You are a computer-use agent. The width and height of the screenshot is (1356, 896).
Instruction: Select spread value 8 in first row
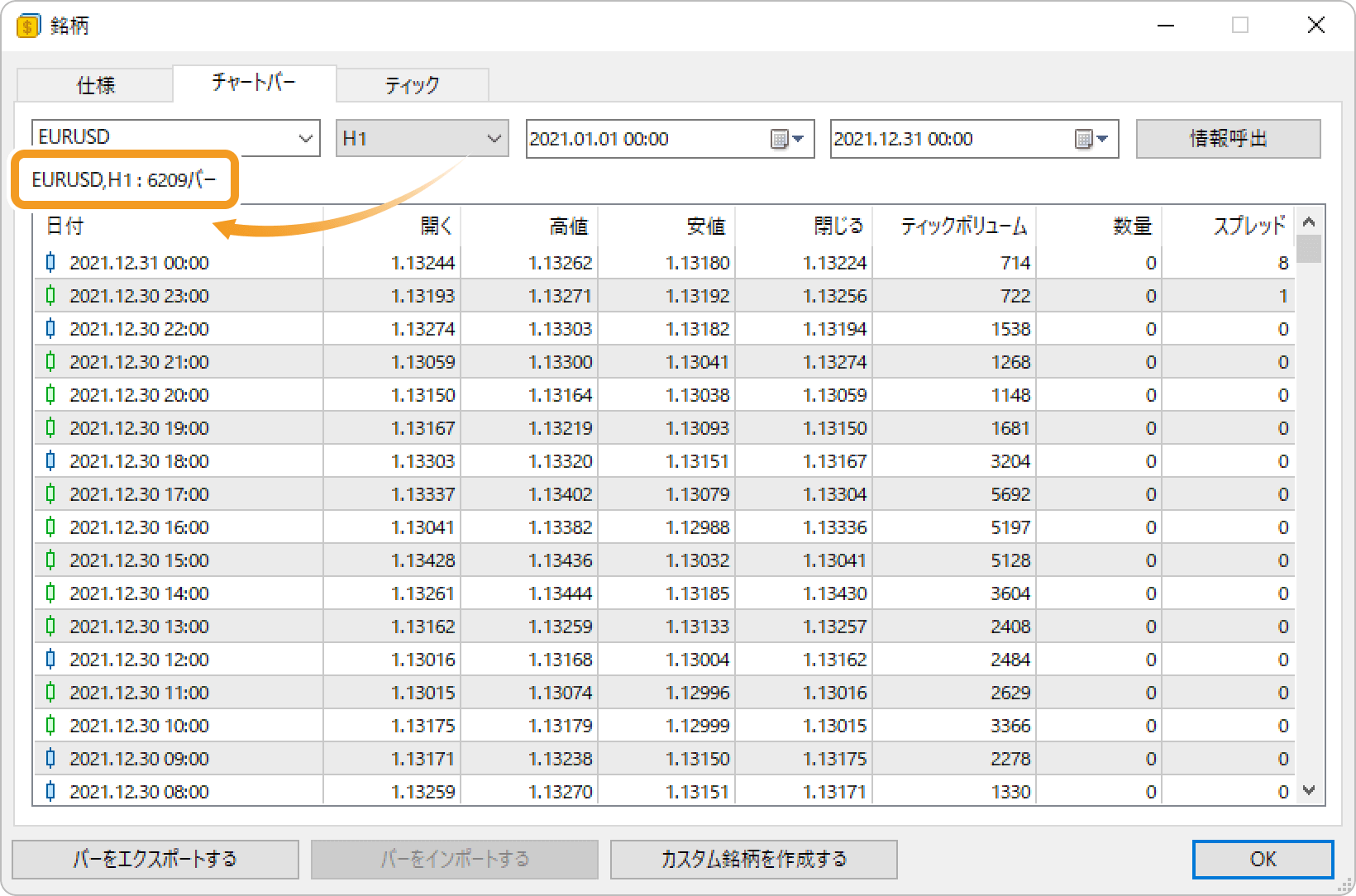(x=1283, y=263)
